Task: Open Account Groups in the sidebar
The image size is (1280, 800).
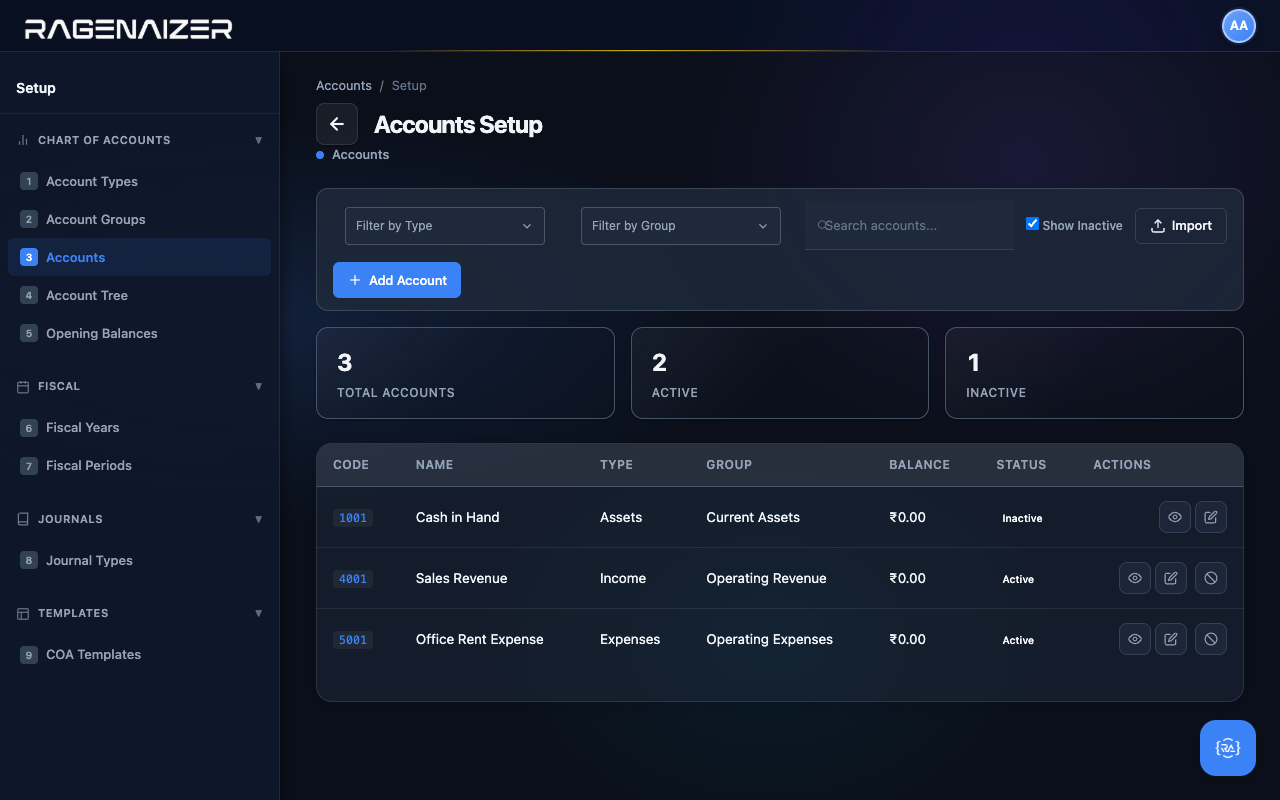Action: [139, 219]
